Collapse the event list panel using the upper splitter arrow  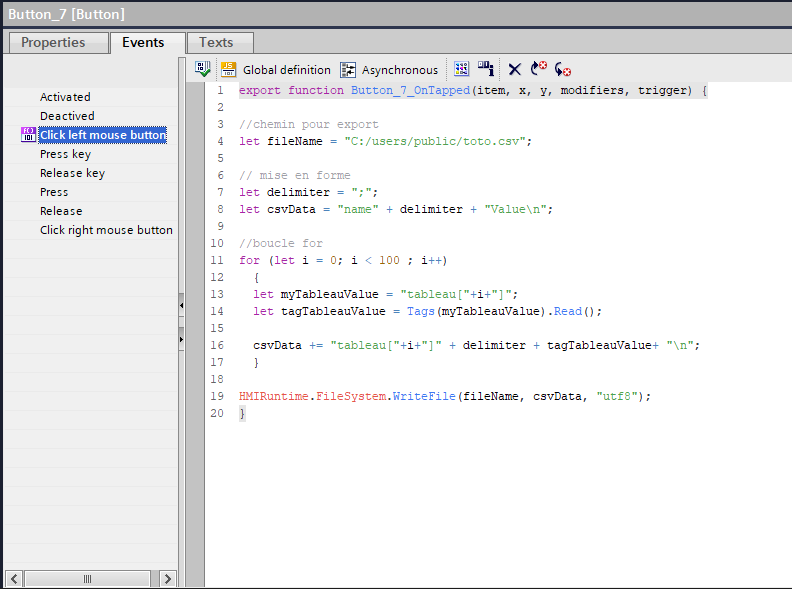(x=181, y=304)
